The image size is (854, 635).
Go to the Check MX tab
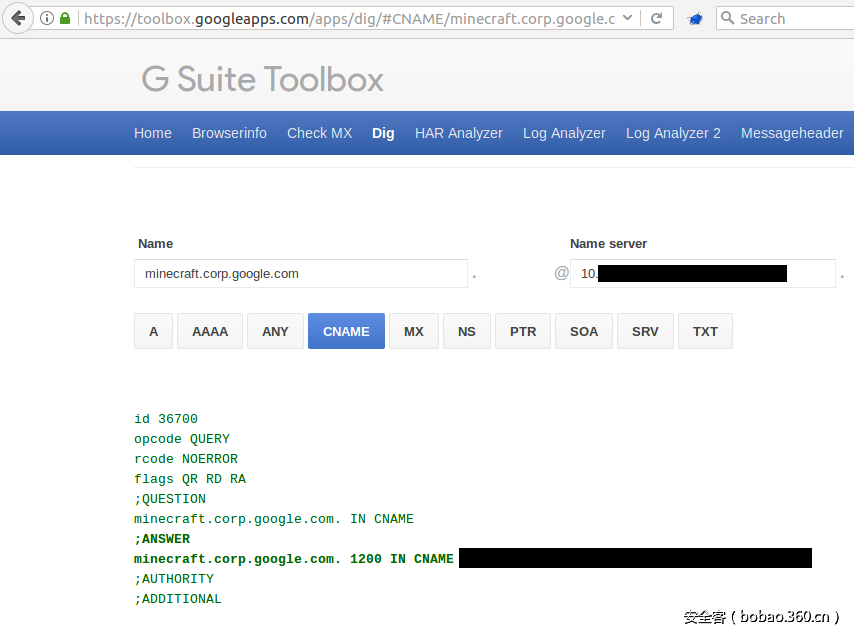tap(319, 133)
